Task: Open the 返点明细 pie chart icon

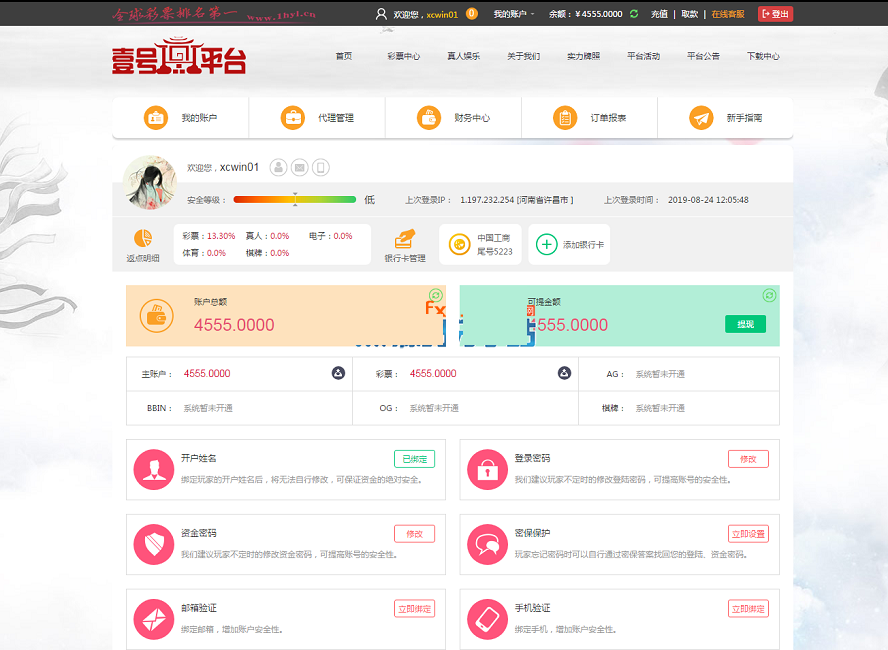Action: click(143, 239)
